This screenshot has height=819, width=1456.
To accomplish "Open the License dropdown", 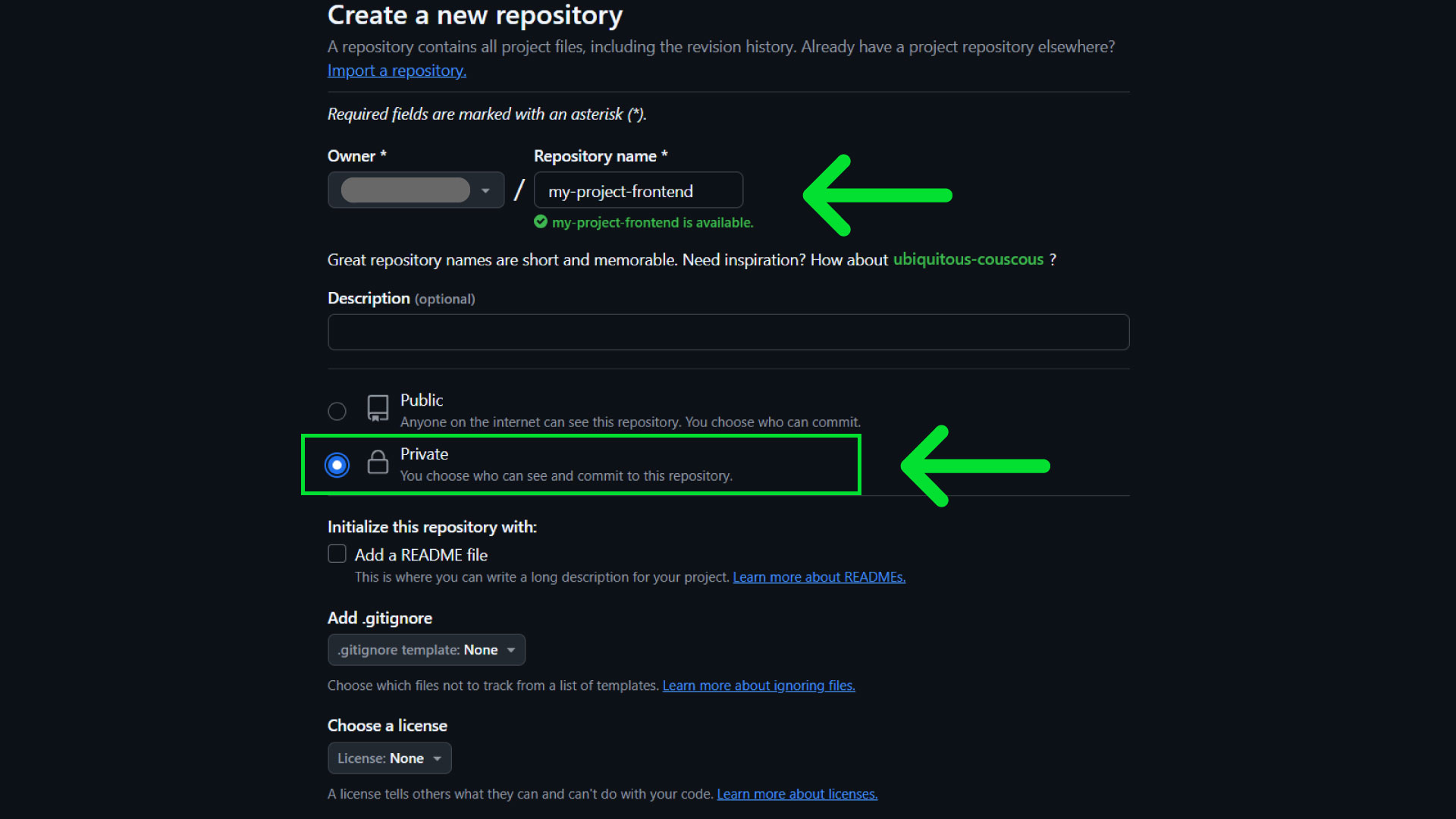I will click(x=389, y=758).
